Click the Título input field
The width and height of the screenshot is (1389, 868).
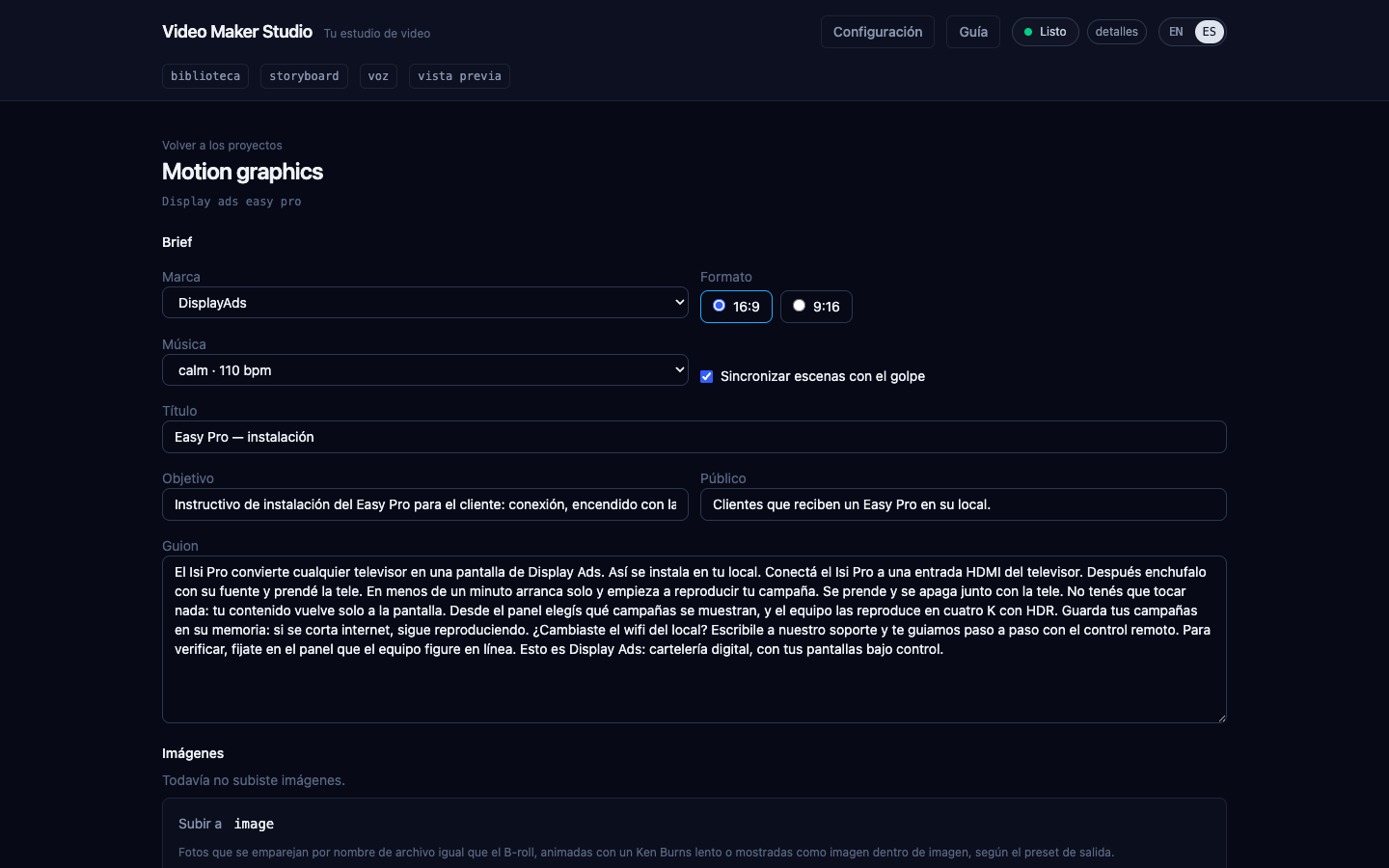(x=694, y=437)
